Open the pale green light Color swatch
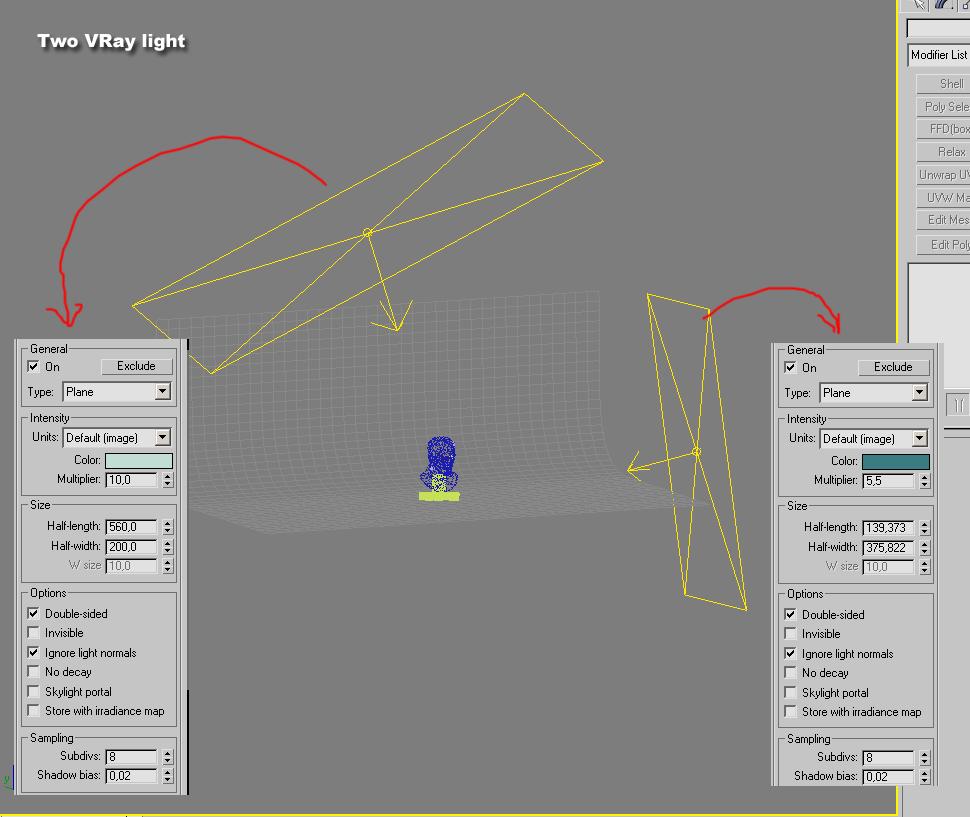 pyautogui.click(x=139, y=461)
